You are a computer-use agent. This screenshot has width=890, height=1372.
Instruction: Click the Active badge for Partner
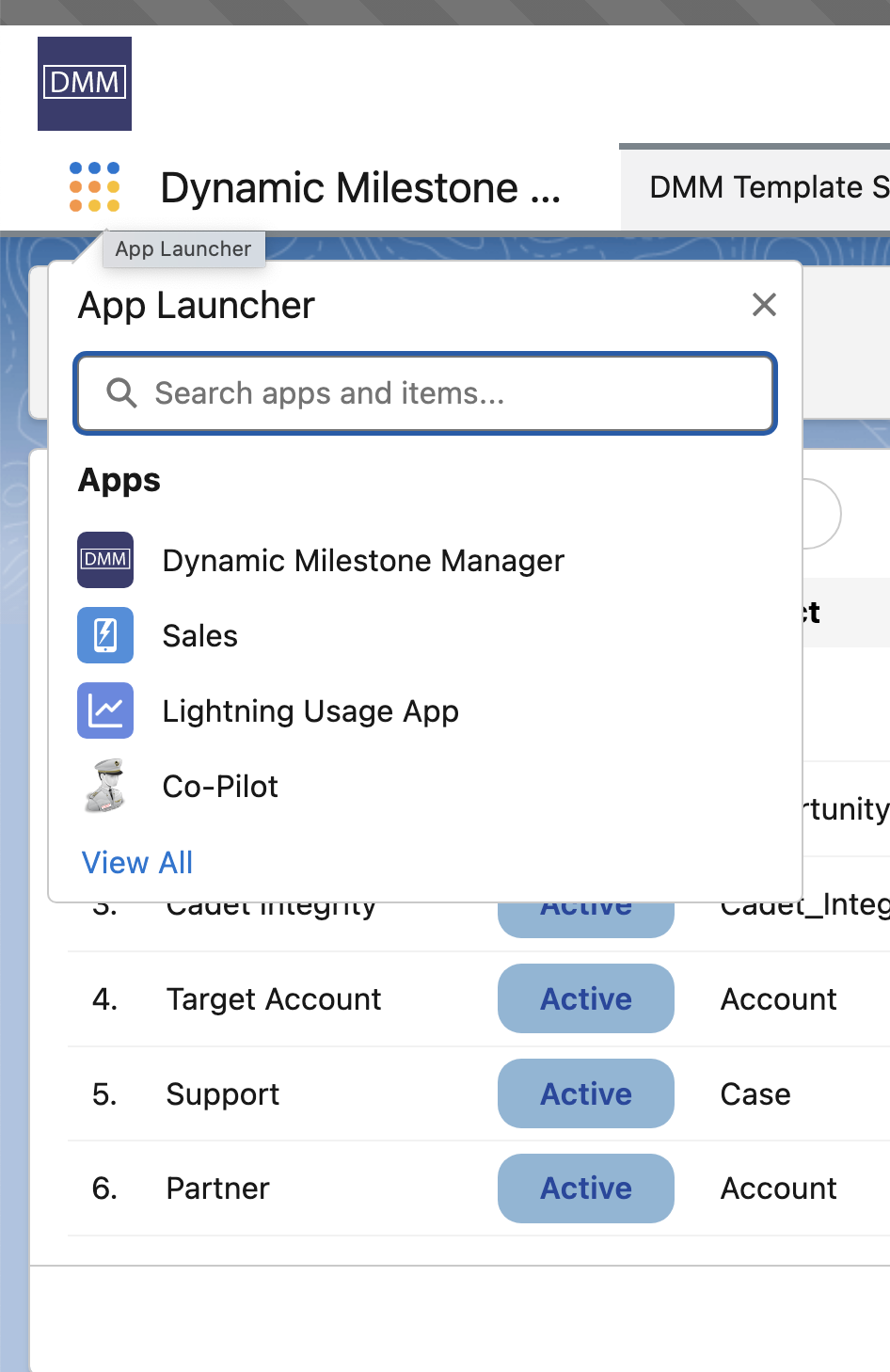coord(586,1189)
